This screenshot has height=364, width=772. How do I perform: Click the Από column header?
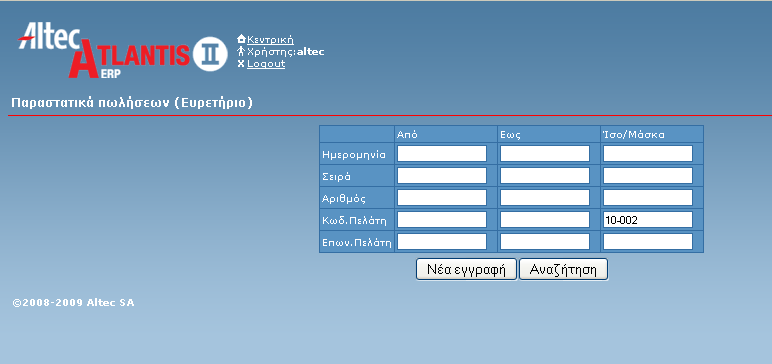[407, 134]
